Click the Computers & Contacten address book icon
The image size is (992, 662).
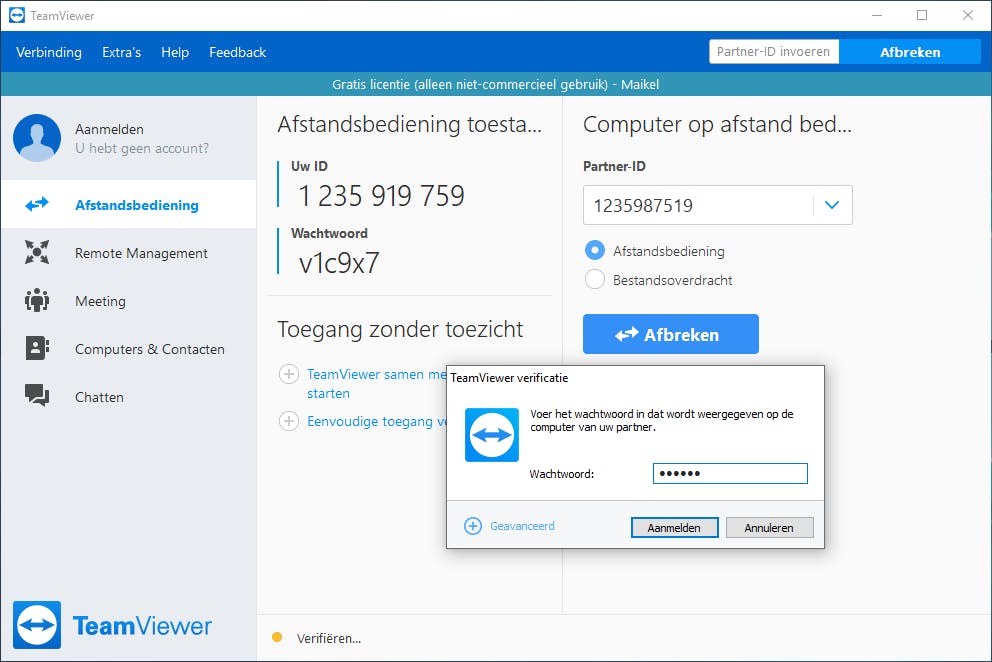pyautogui.click(x=37, y=348)
